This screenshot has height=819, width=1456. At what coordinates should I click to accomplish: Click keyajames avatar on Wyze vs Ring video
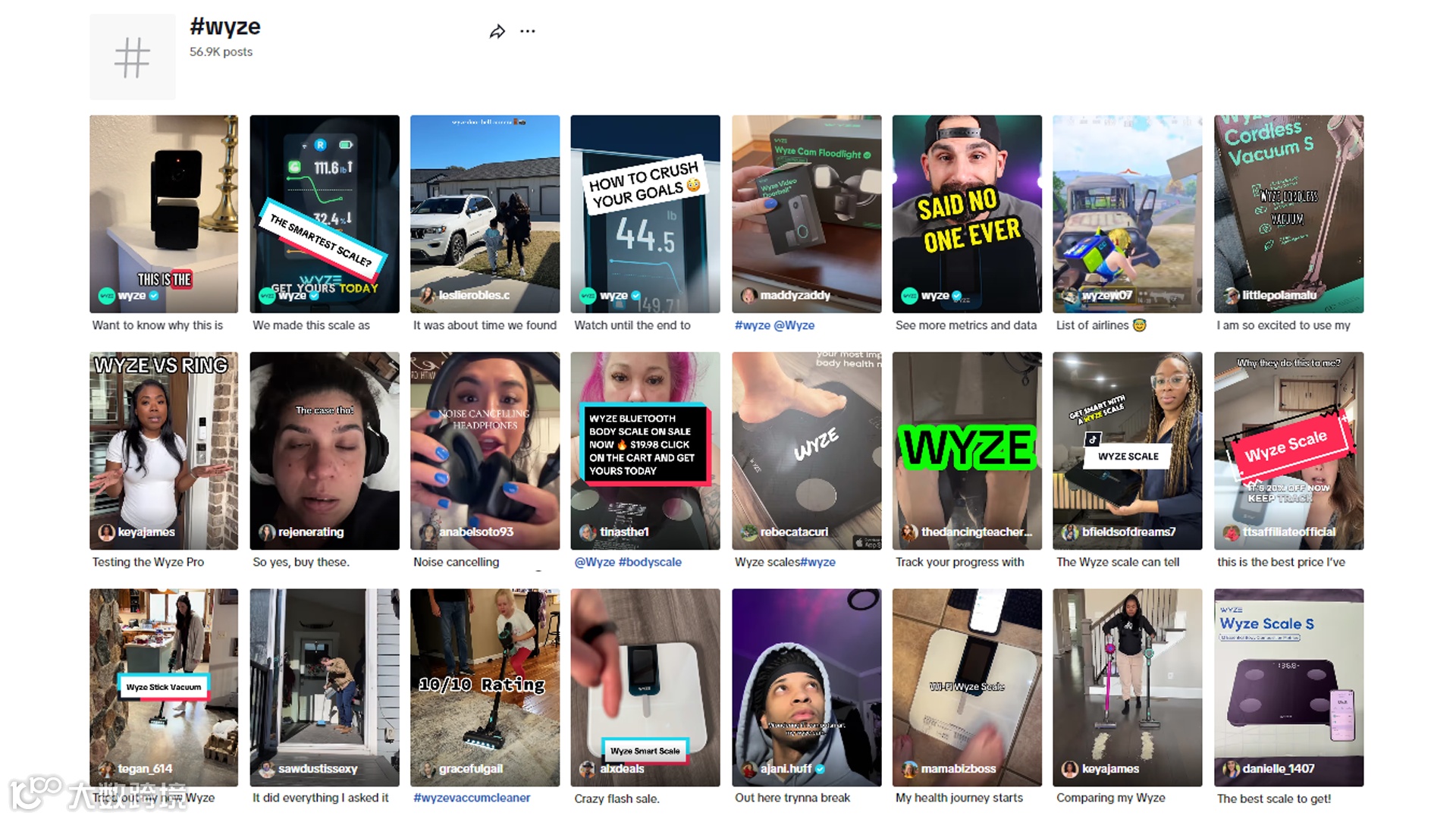point(106,532)
